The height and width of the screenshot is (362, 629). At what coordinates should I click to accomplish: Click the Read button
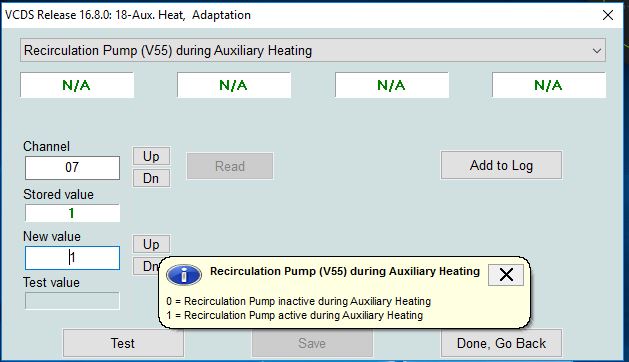coord(230,166)
